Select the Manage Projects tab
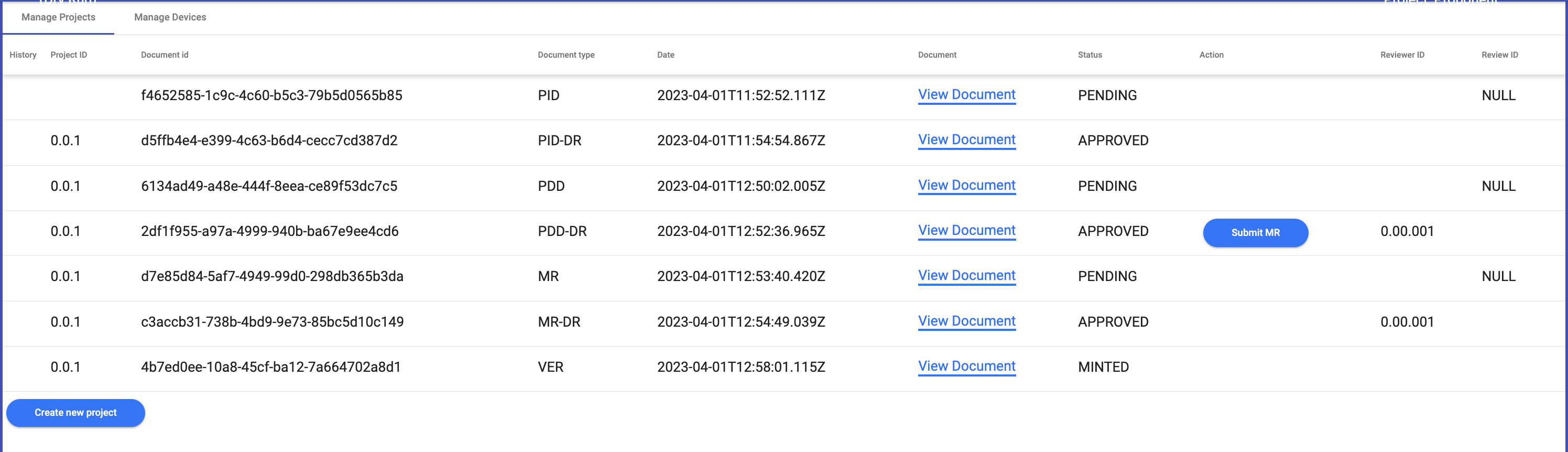Screen dimensions: 1568x452 59,17
